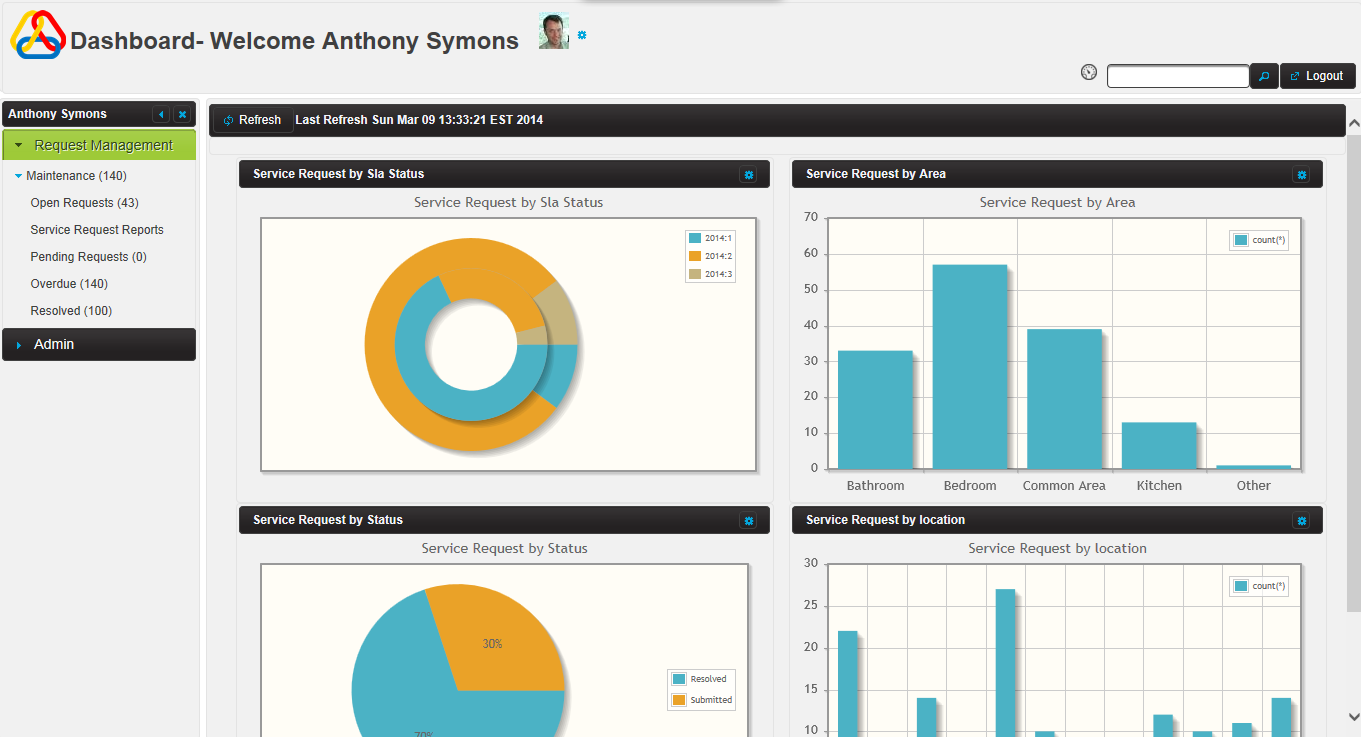The image size is (1361, 737).
Task: Collapse the Maintenance (140) tree node
Action: pyautogui.click(x=19, y=176)
